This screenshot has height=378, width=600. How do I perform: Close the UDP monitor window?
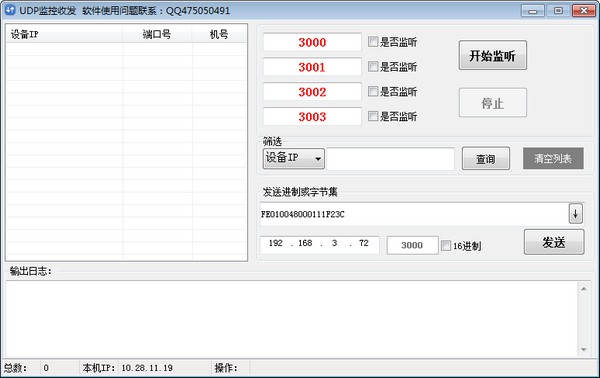(x=584, y=11)
